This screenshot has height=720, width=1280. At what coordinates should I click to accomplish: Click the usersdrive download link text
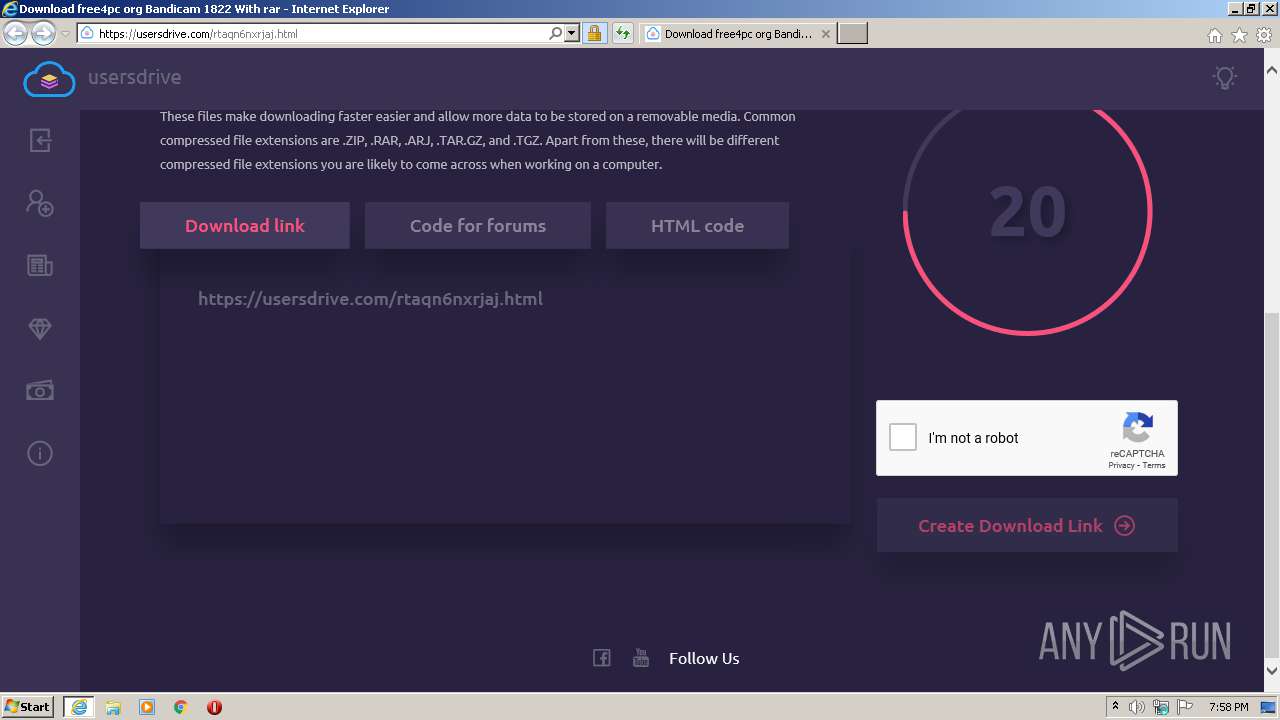click(370, 298)
